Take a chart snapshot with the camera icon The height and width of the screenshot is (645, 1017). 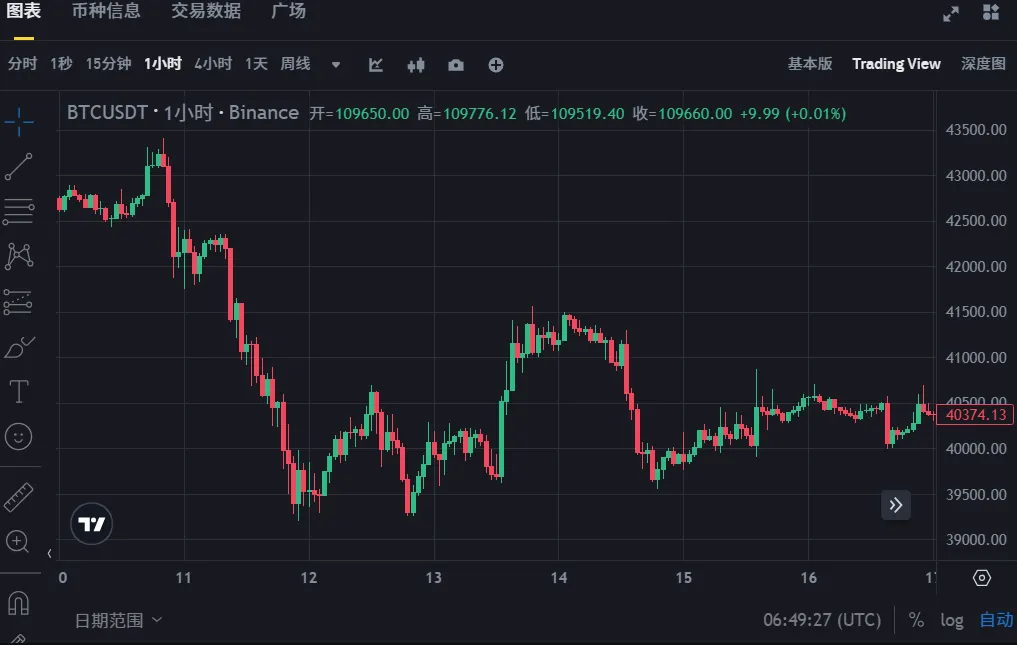pos(455,64)
